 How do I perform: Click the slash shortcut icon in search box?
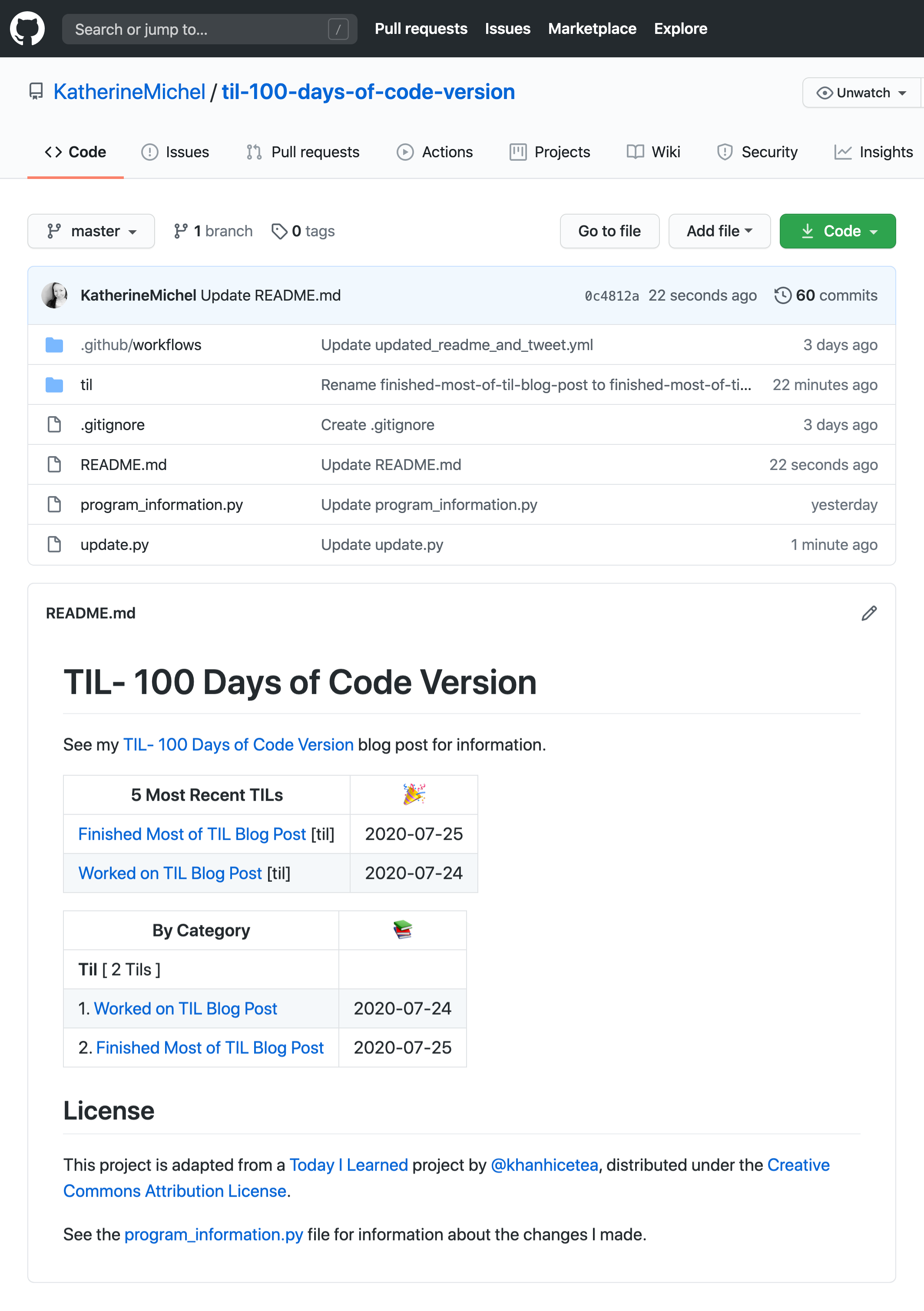coord(339,29)
